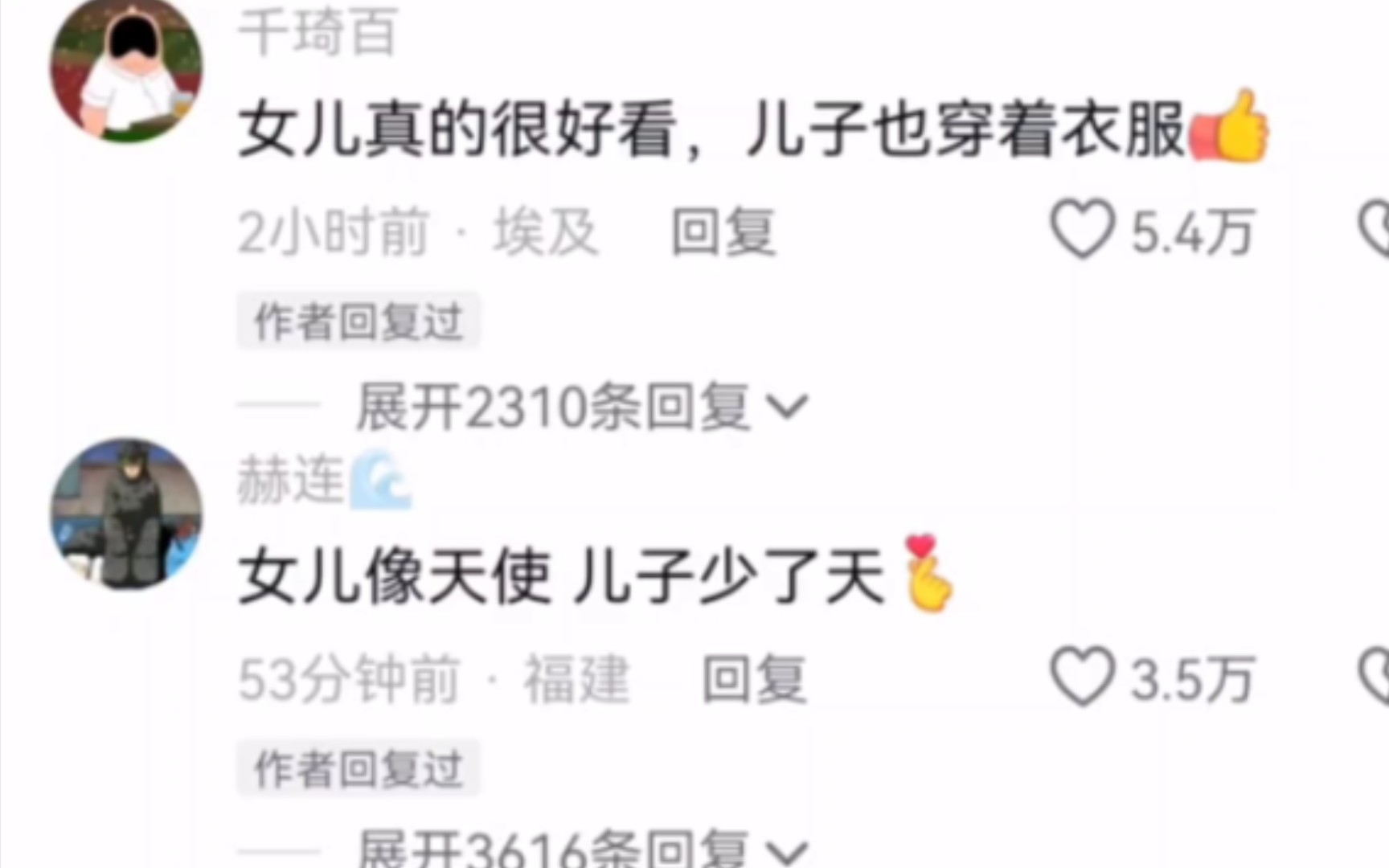Open username 赫连
Screen dimensions: 1389x868
pos(291,480)
